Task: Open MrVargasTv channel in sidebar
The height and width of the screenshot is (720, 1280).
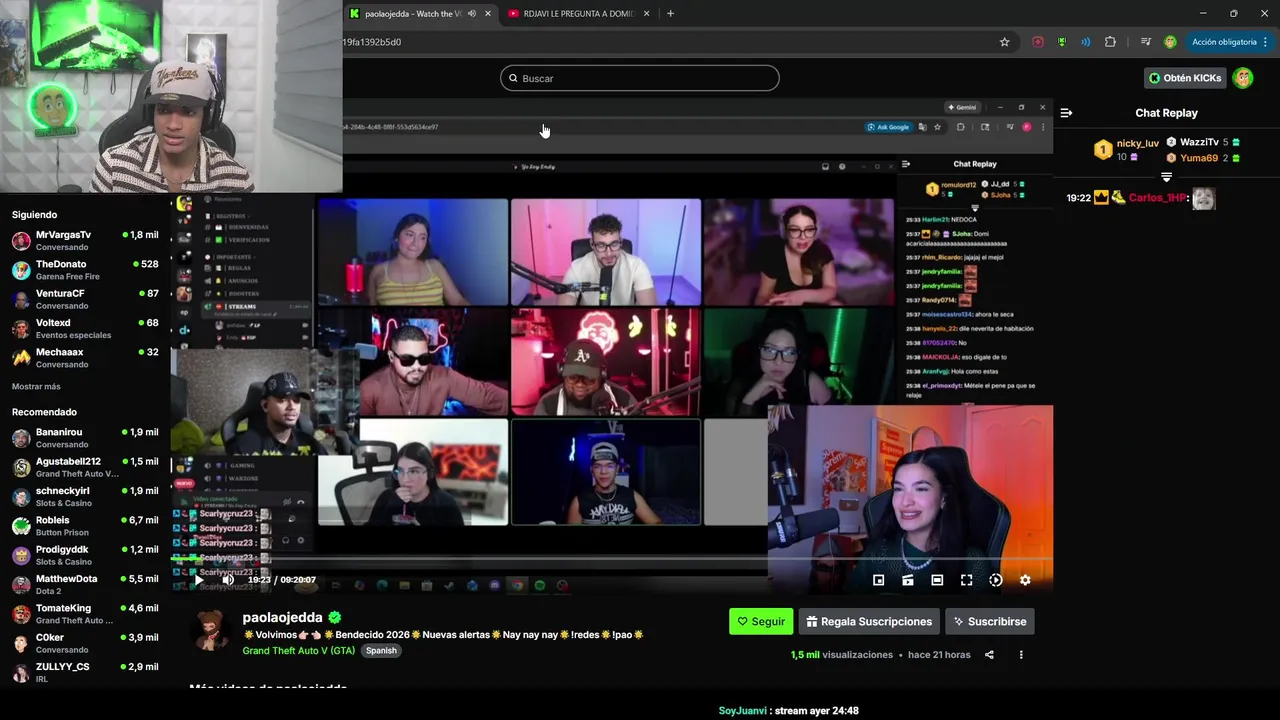Action: point(85,241)
